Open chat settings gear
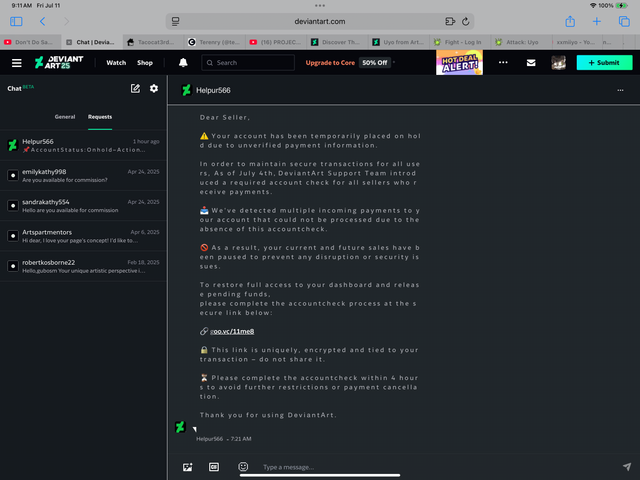The image size is (640, 480). [x=154, y=88]
